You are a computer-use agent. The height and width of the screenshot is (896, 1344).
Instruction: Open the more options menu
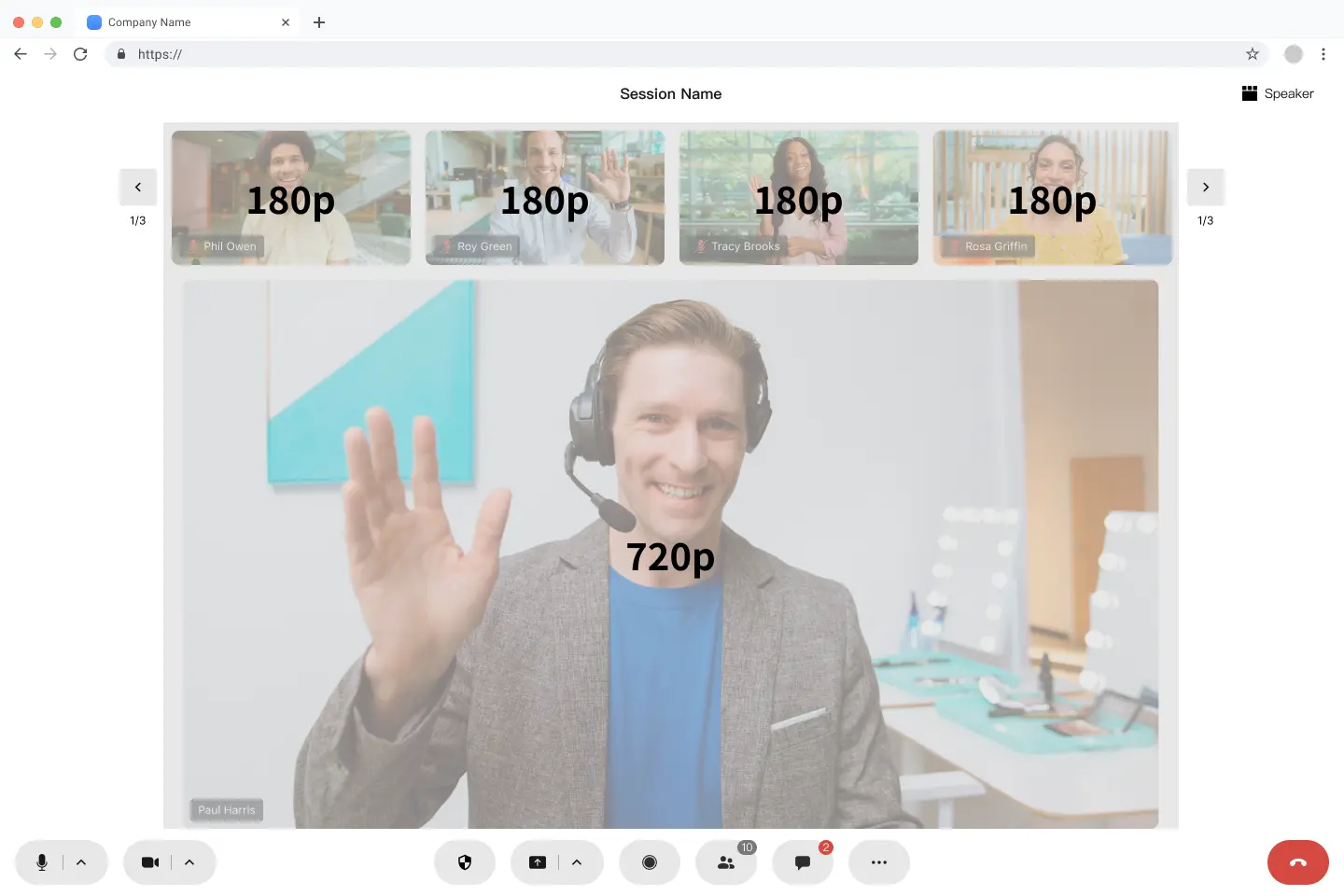(x=878, y=861)
